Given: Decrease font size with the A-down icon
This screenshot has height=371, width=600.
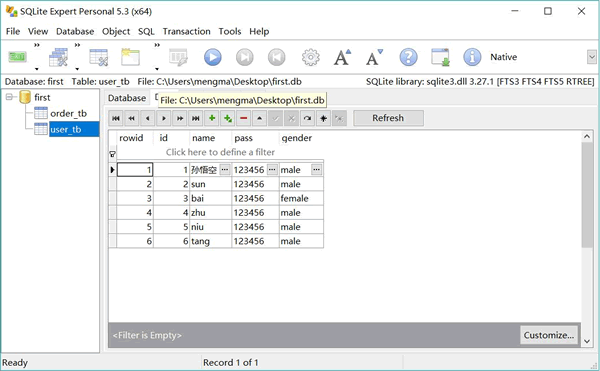Looking at the screenshot, I should [374, 57].
